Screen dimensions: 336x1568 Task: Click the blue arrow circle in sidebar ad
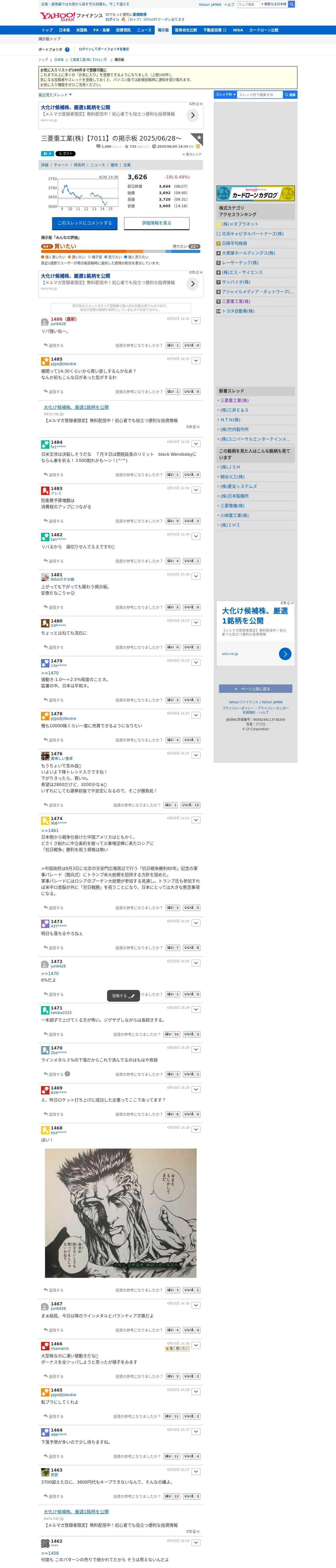(285, 654)
